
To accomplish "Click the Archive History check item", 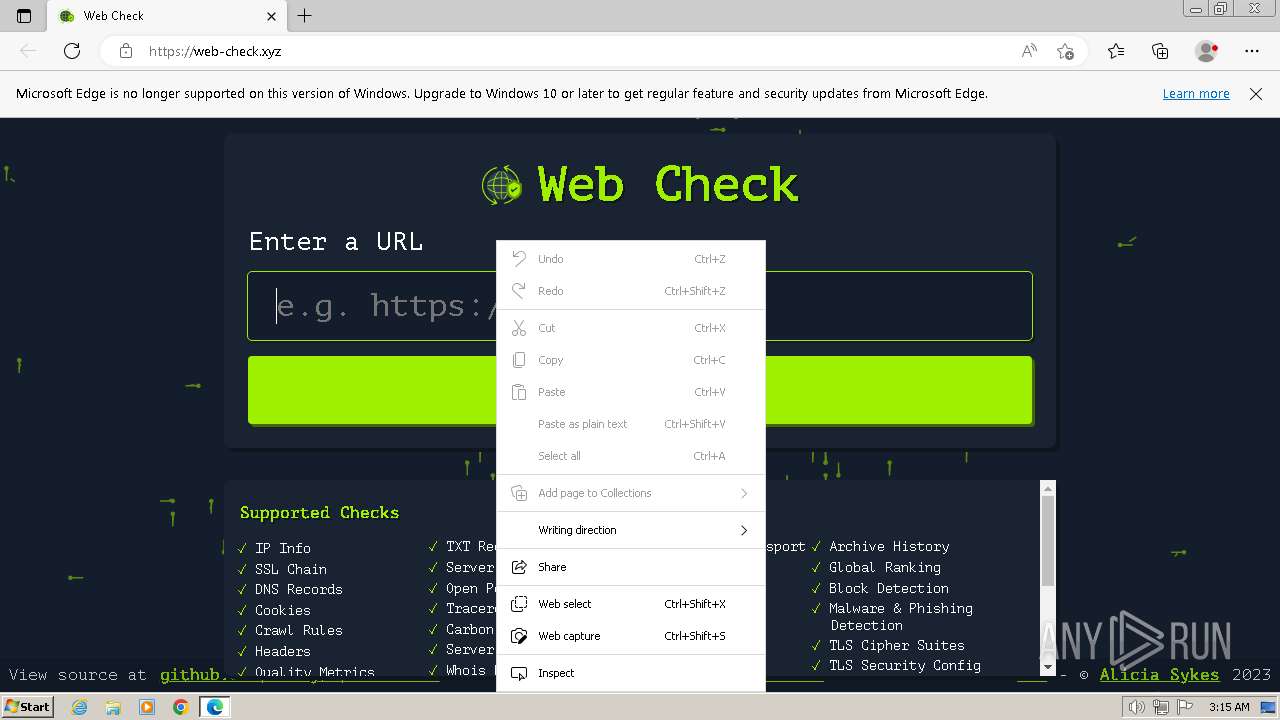I will (x=889, y=546).
